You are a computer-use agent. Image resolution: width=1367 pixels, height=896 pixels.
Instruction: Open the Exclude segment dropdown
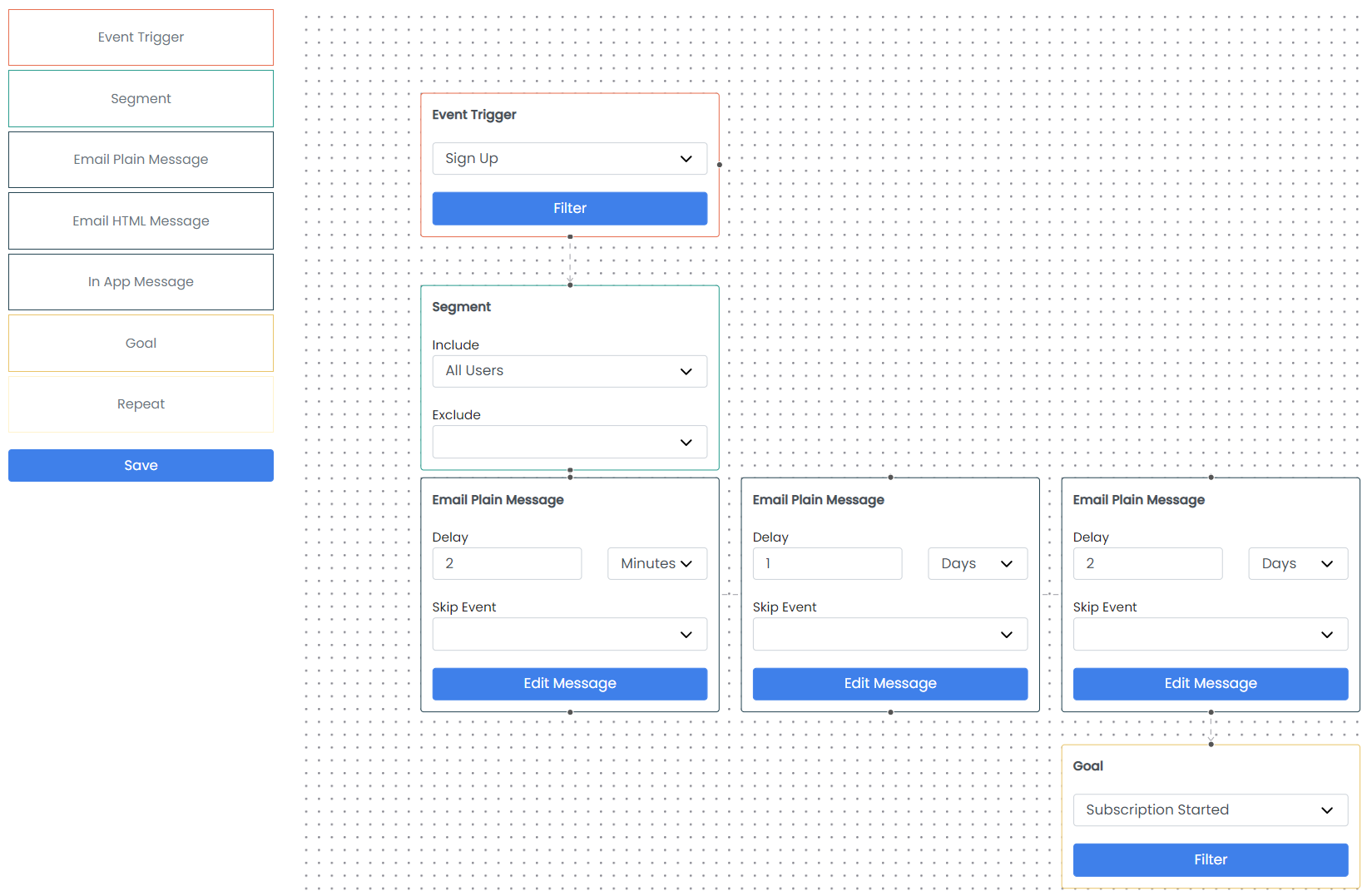(x=570, y=442)
